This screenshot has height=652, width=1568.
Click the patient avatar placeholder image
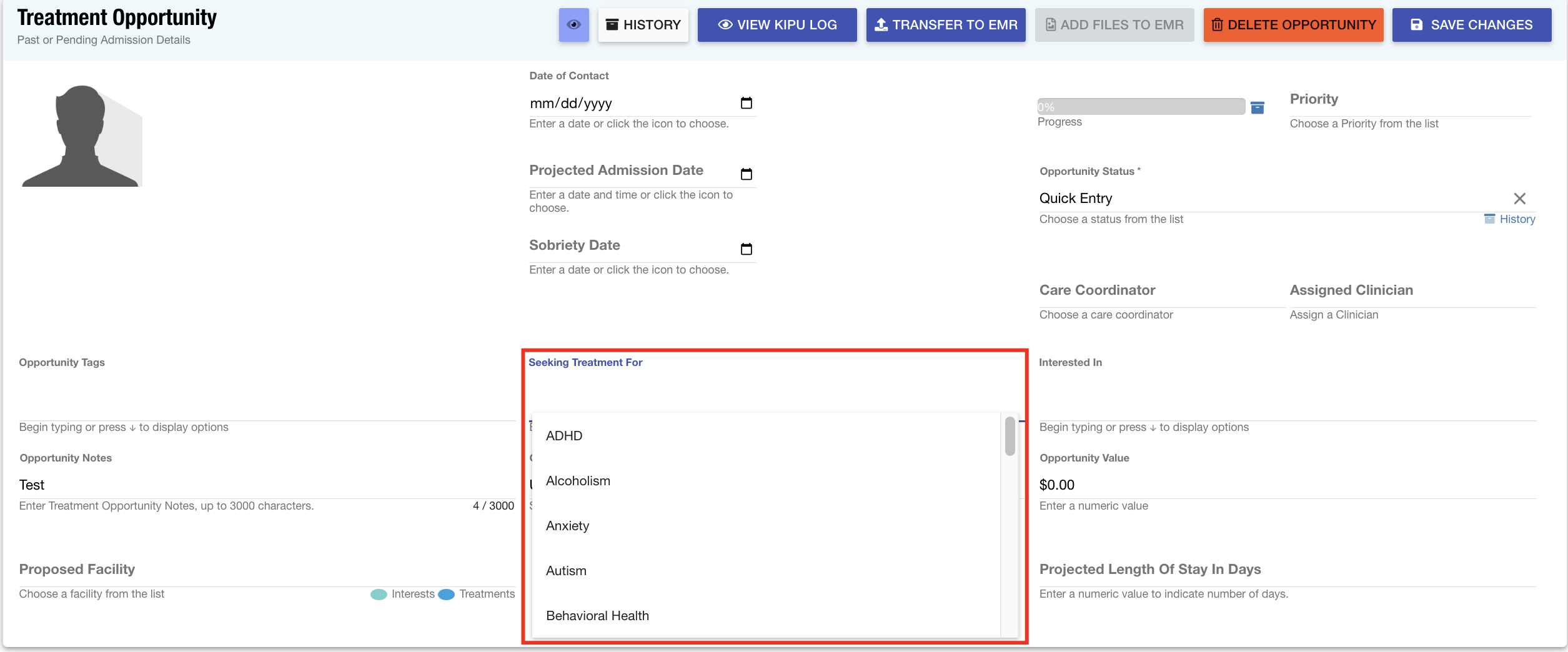coord(82,136)
